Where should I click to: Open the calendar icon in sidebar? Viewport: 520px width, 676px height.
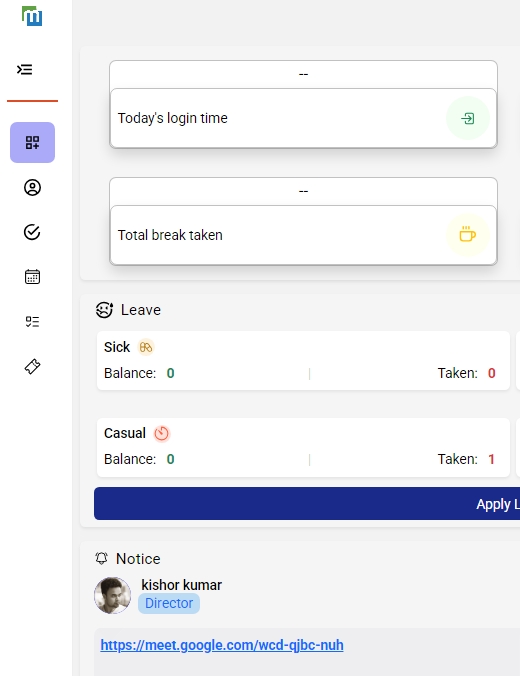click(32, 277)
